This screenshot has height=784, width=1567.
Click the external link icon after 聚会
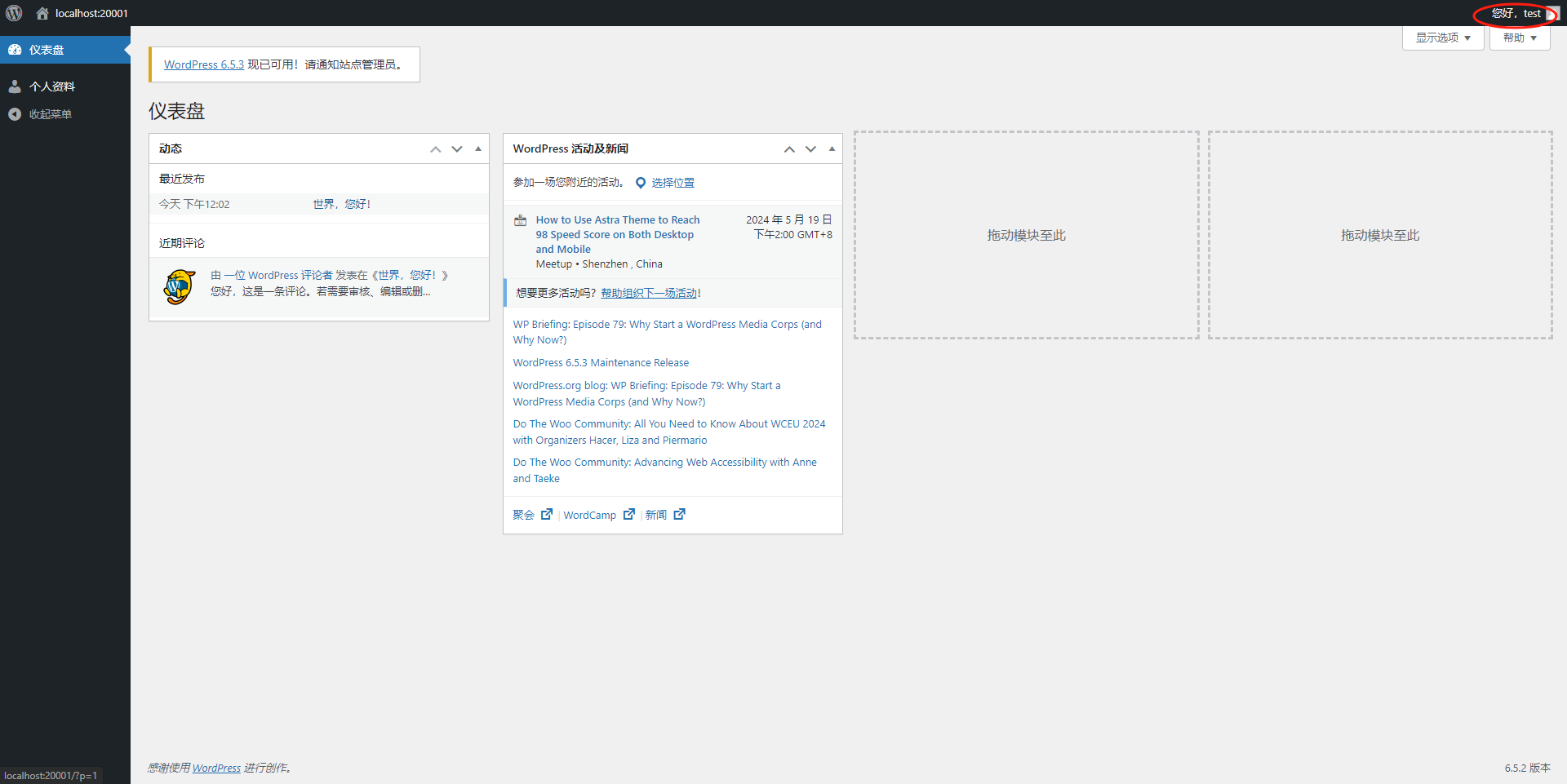(x=547, y=514)
